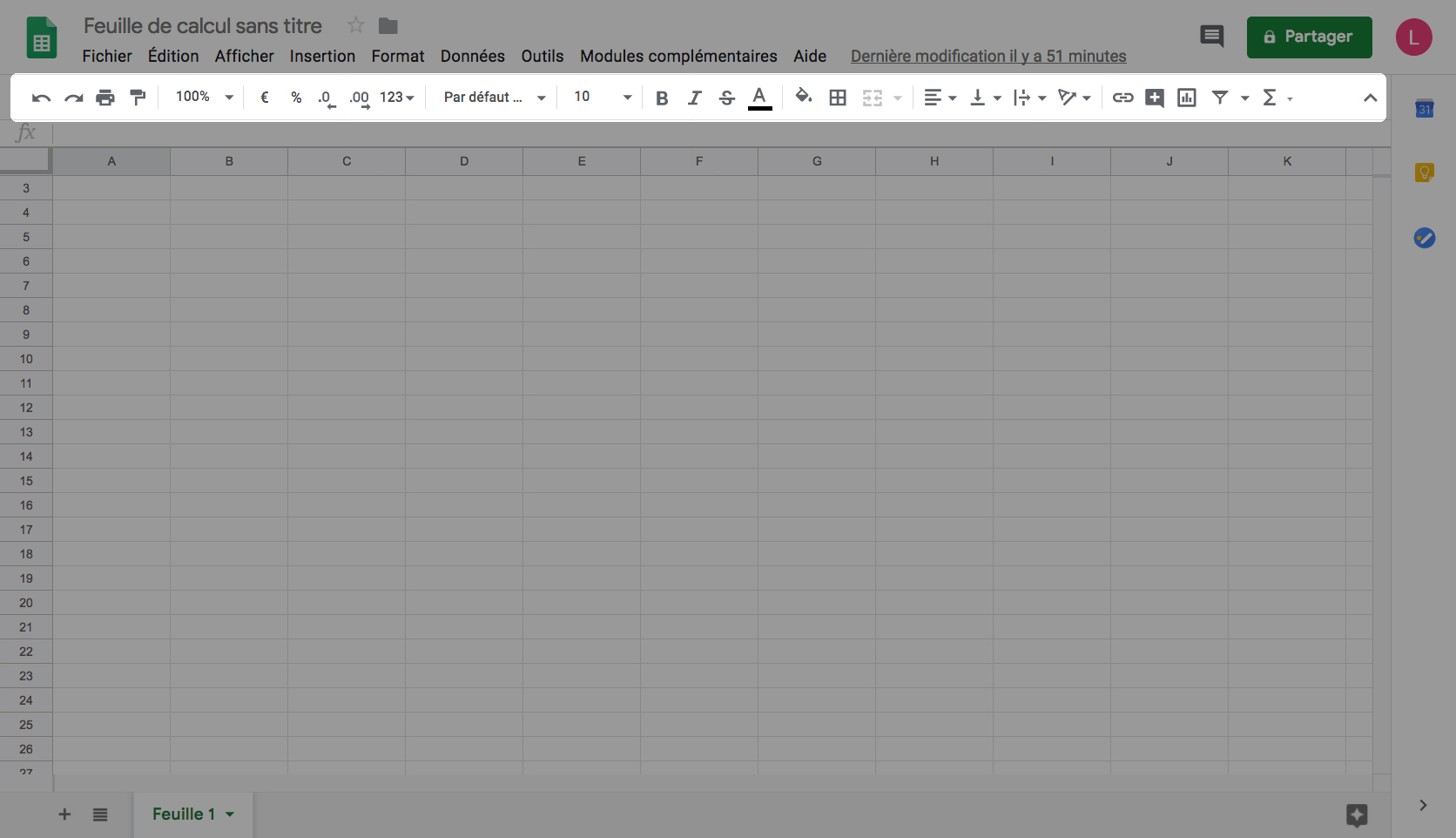Toggle bold formatting

point(662,98)
